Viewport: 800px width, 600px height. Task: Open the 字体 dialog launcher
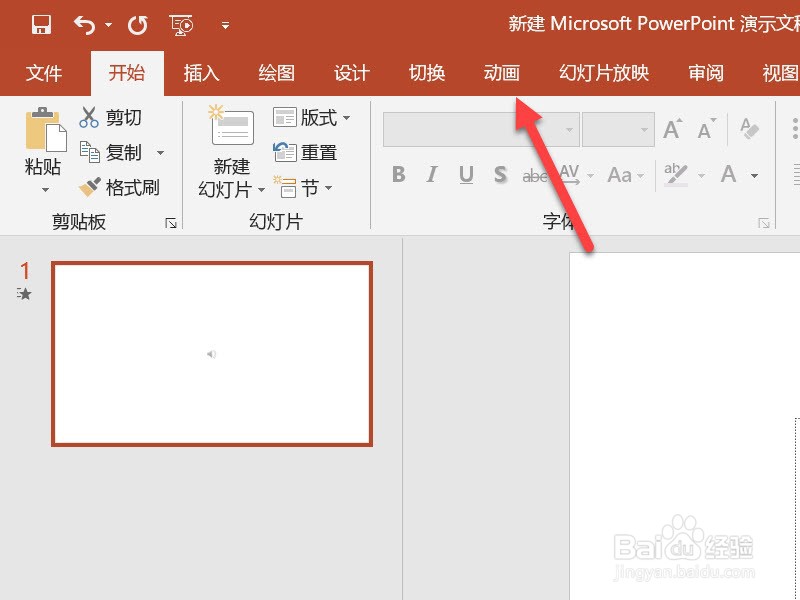[x=764, y=223]
